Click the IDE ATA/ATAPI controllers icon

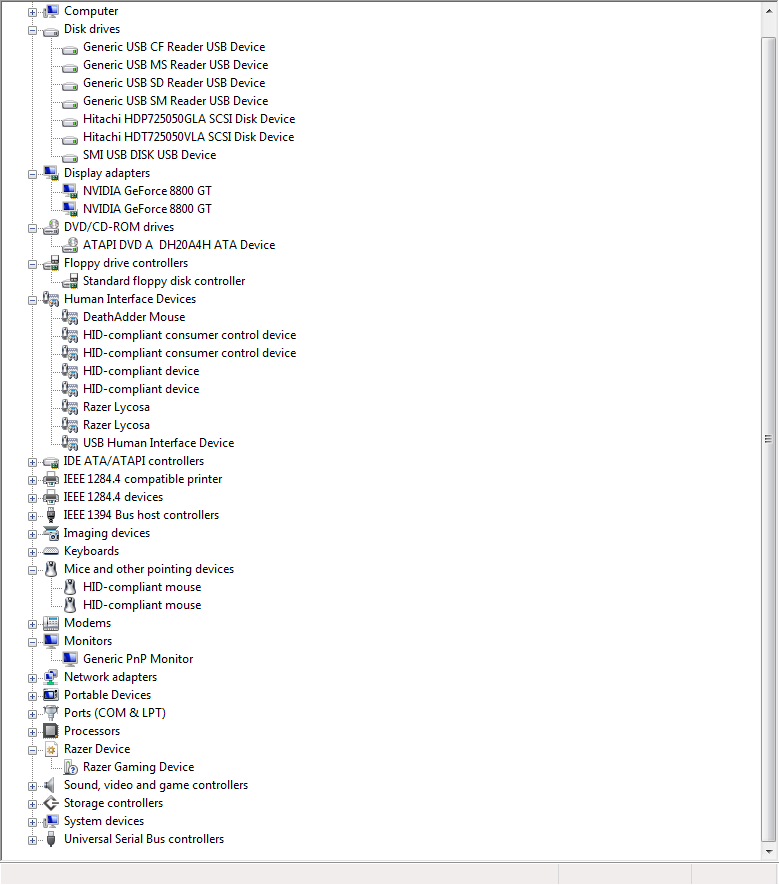(51, 462)
